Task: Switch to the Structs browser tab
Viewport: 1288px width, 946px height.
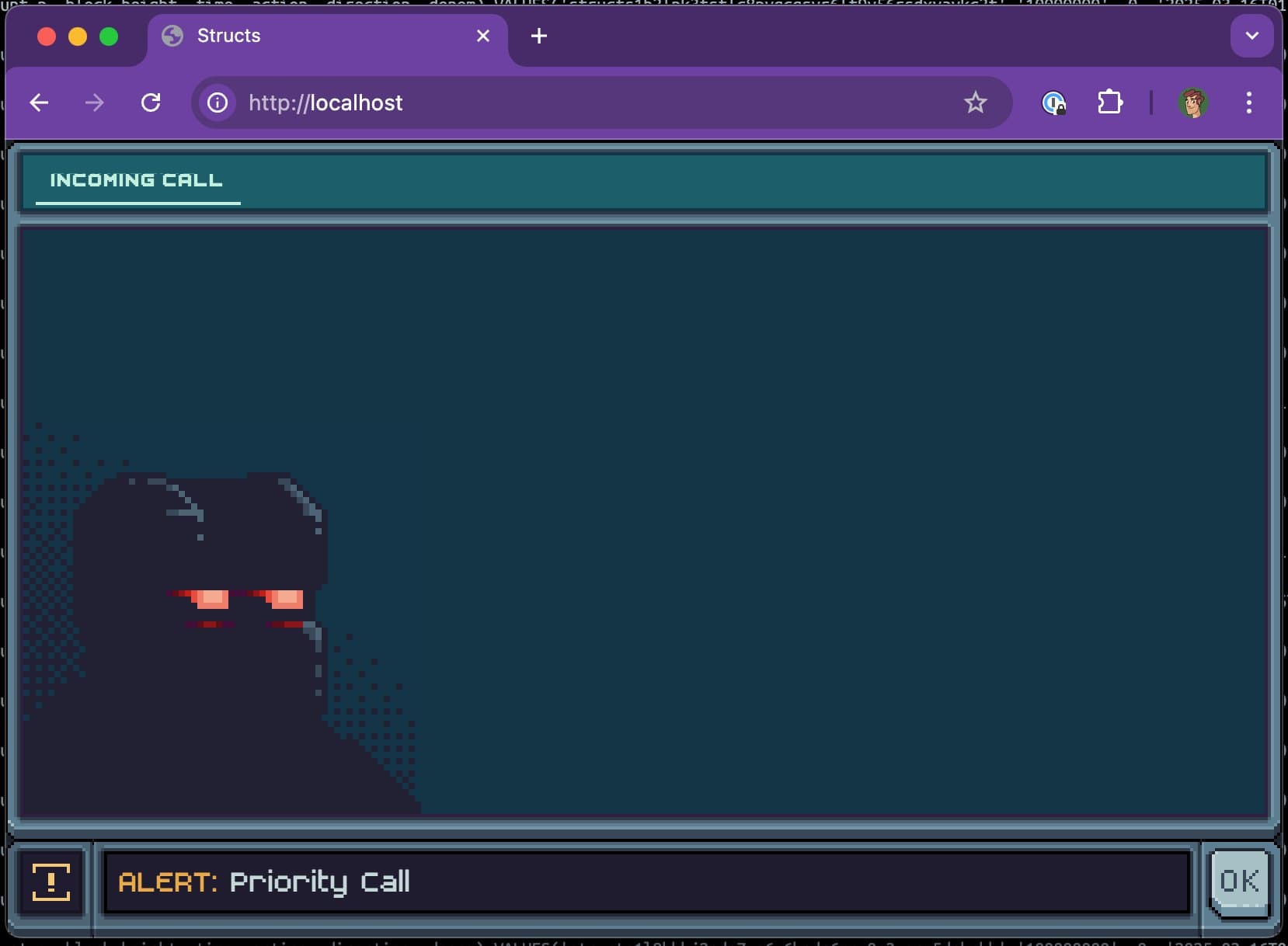Action: (x=311, y=36)
